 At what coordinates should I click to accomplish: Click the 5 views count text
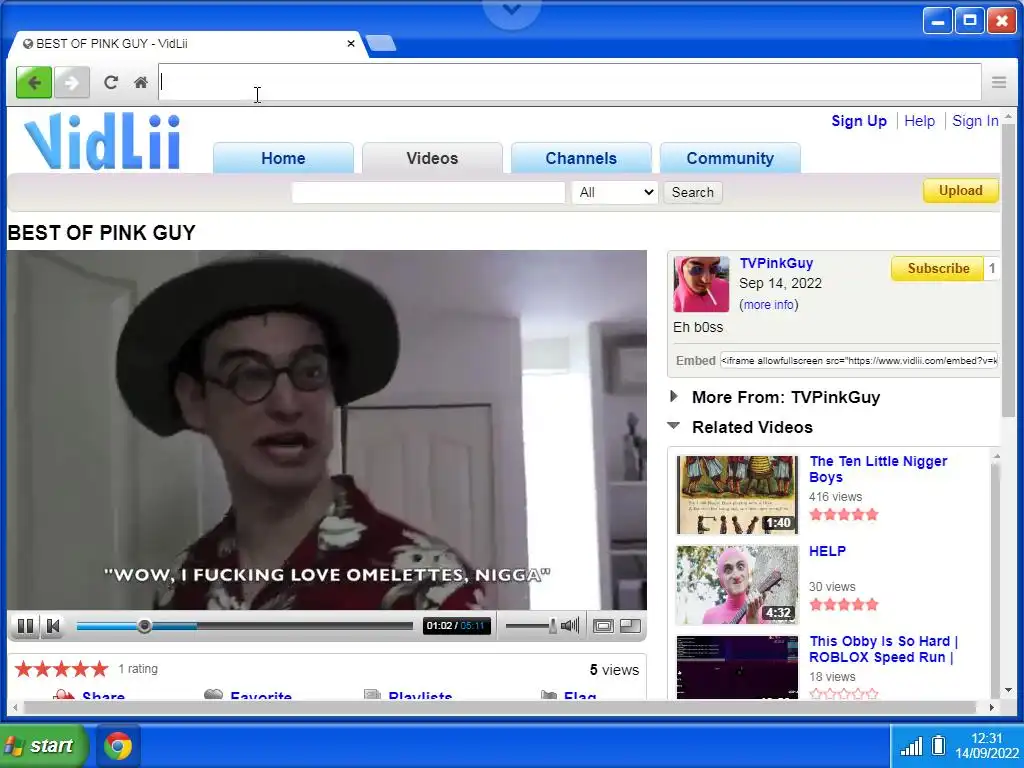pos(614,670)
